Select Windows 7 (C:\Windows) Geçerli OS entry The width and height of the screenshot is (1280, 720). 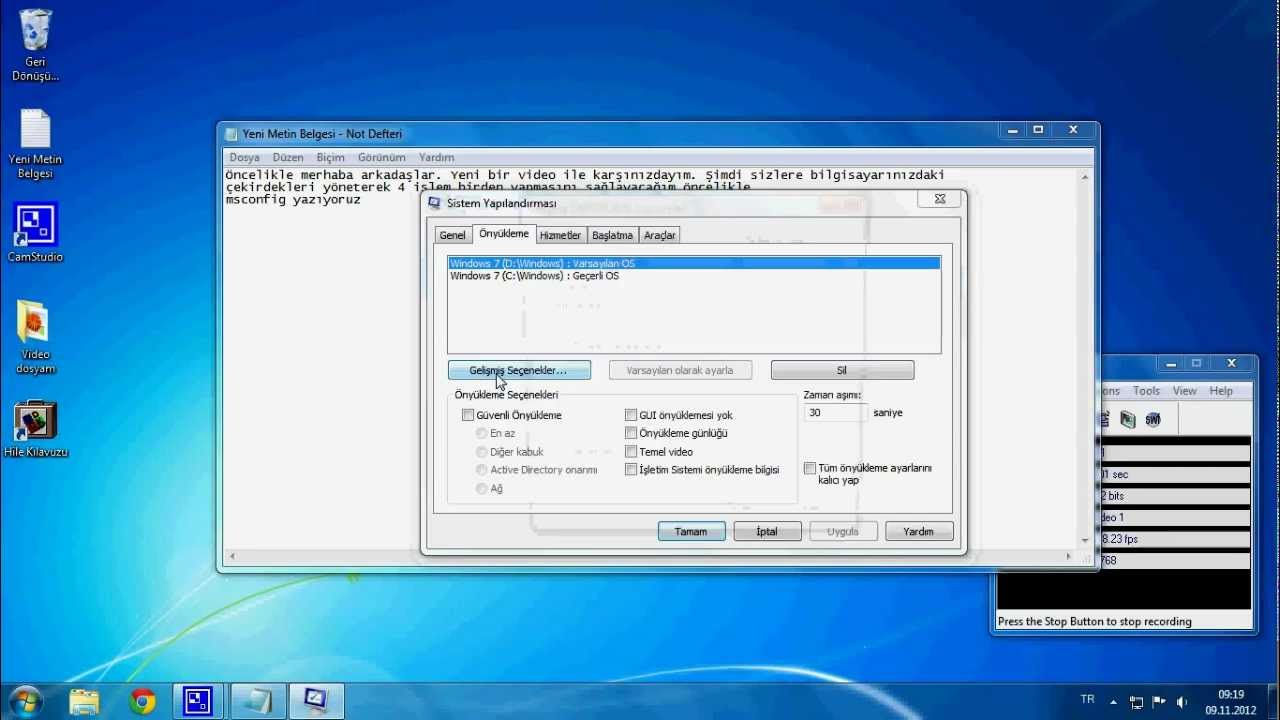point(694,276)
